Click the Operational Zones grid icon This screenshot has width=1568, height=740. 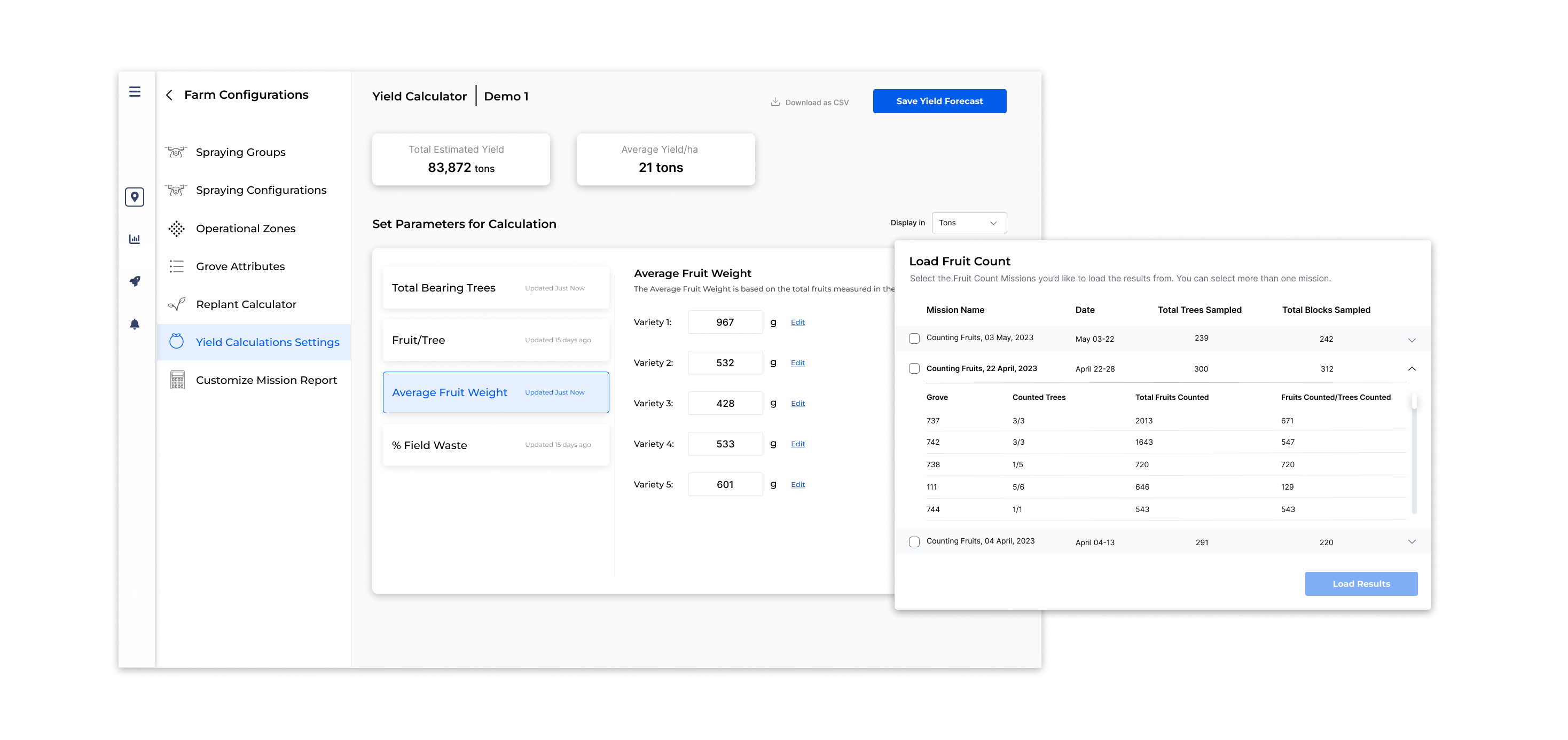[176, 228]
